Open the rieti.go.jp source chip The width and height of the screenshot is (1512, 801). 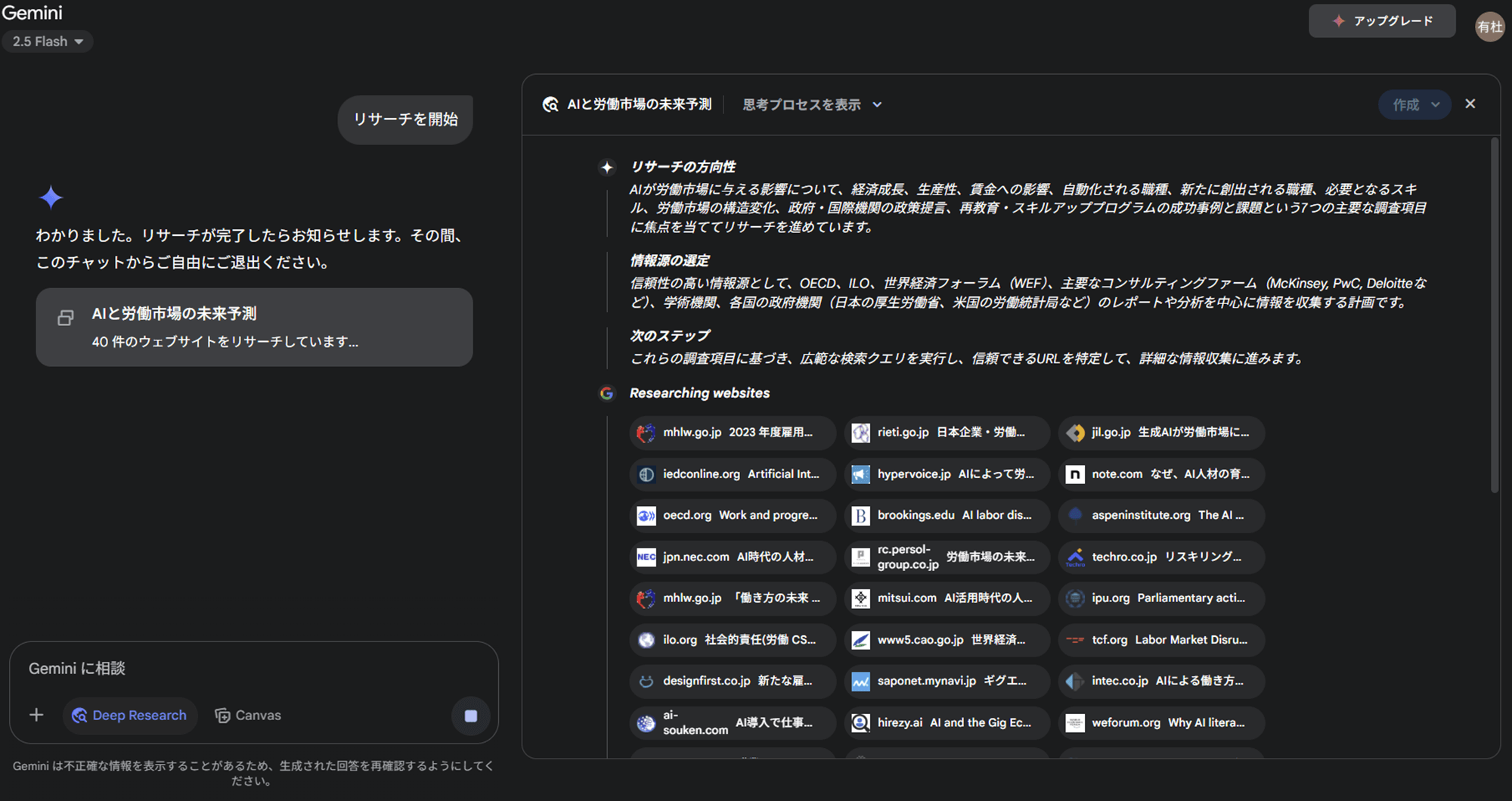tap(947, 433)
